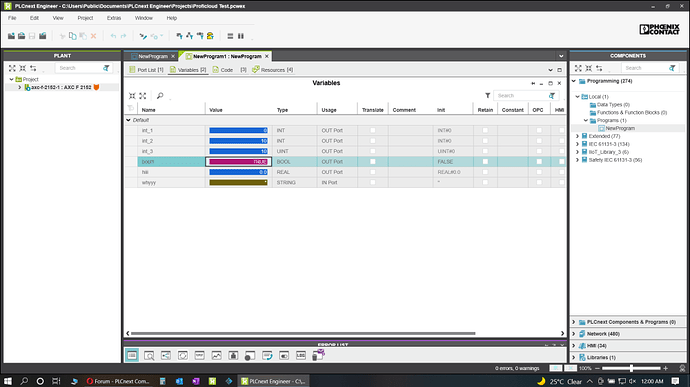The height and width of the screenshot is (387, 690).
Task: Select NewProgram under Programs in Components
Action: click(620, 128)
